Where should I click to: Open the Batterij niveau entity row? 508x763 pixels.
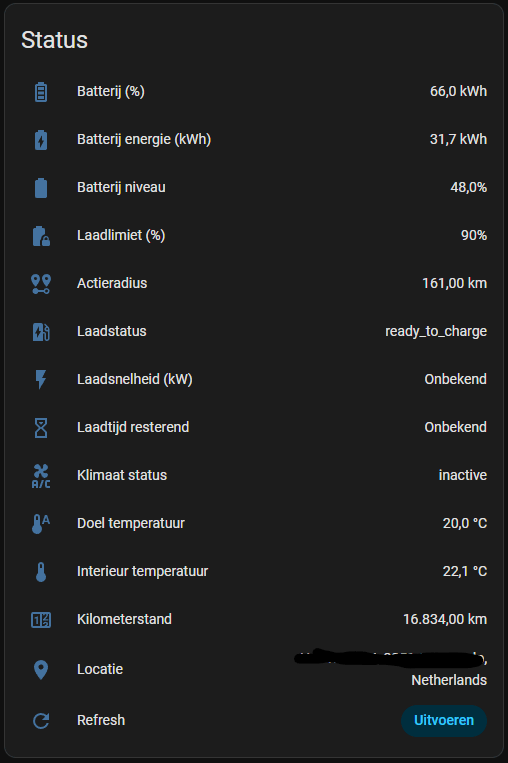[x=254, y=187]
